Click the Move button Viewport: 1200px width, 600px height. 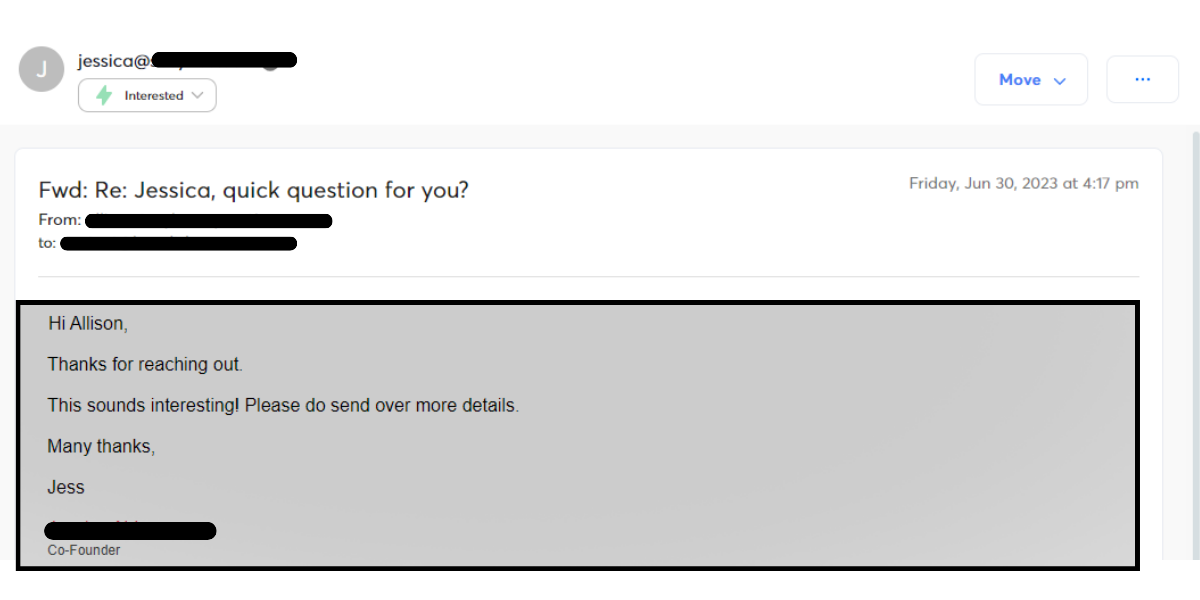(x=1020, y=80)
